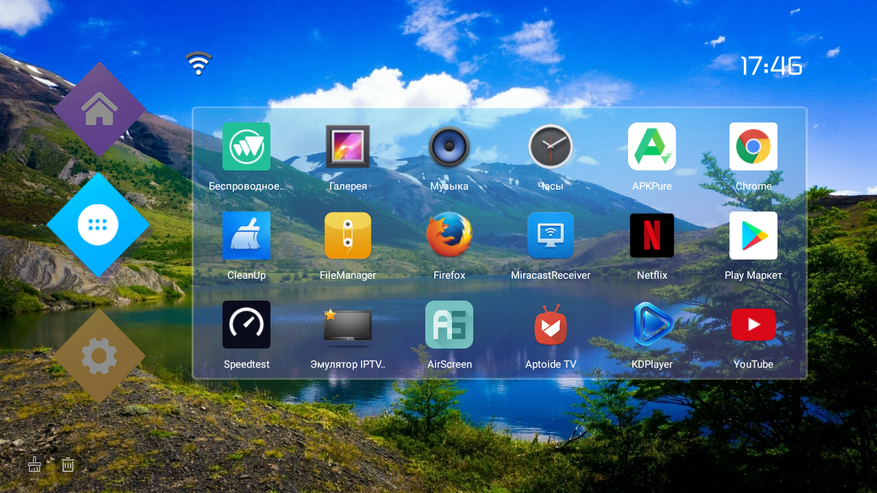
Task: Open the Chrome browser
Action: tap(753, 147)
